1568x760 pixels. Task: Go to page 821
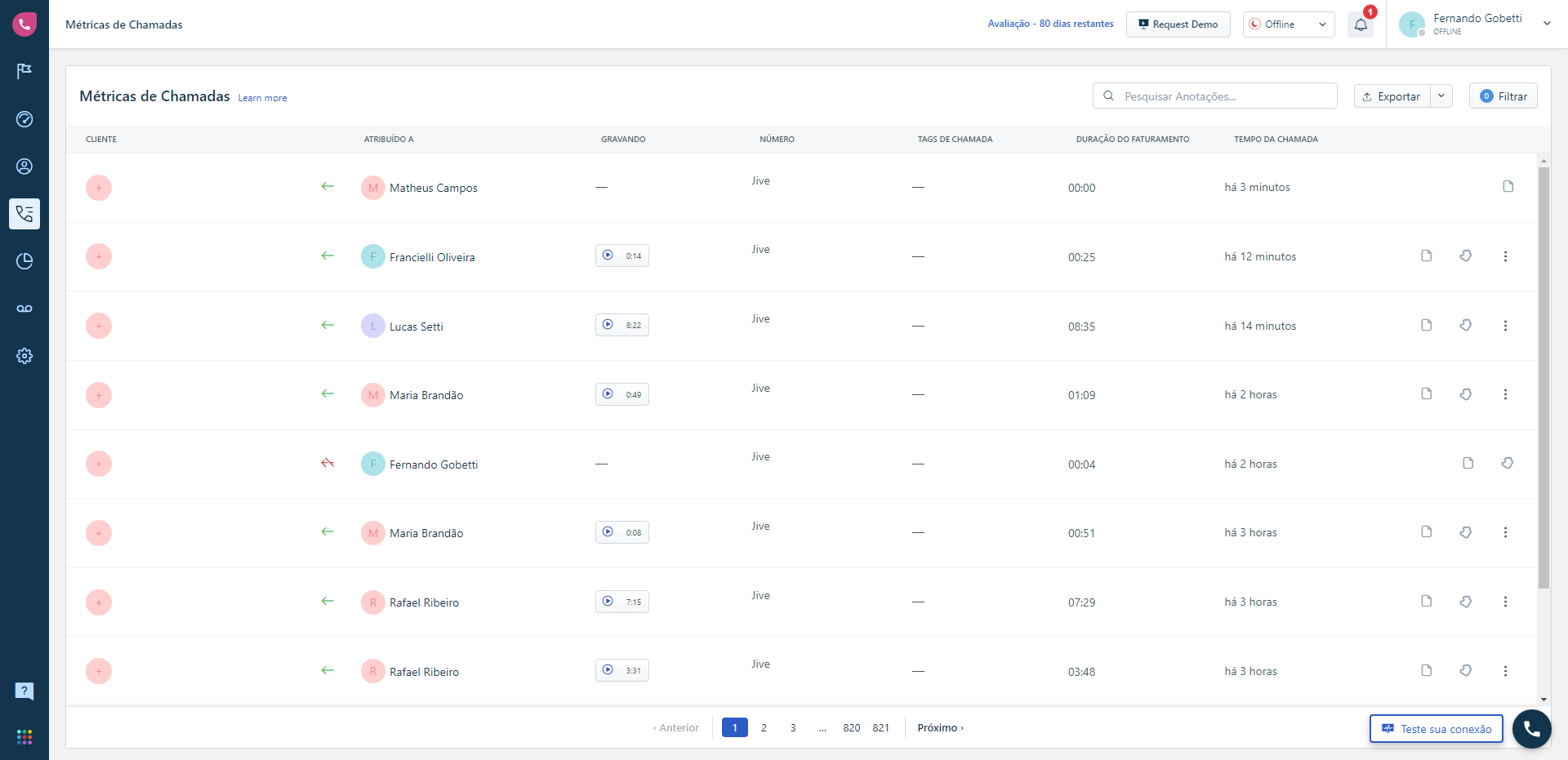(880, 727)
